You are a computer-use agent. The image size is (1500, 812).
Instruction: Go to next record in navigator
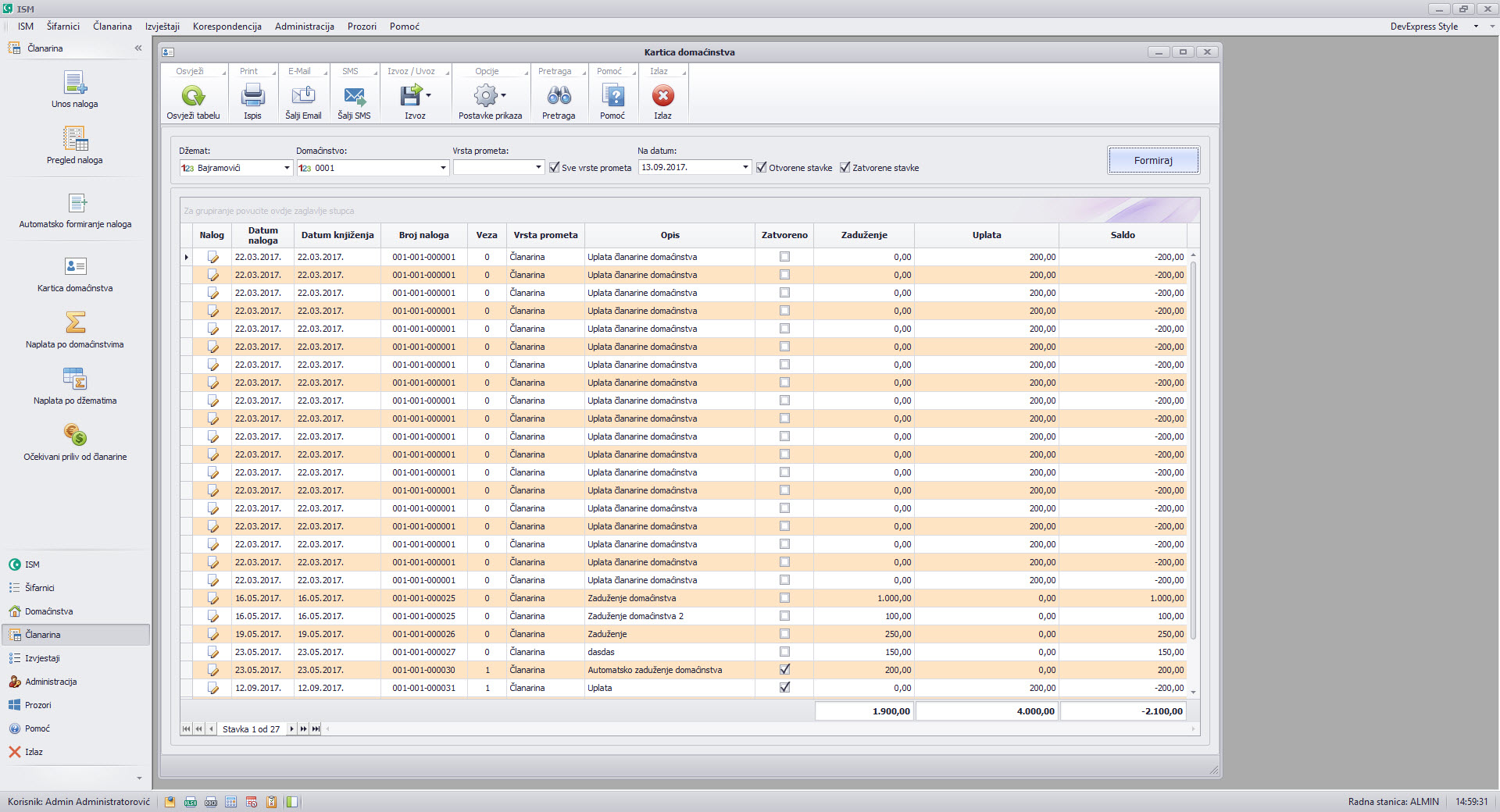tap(291, 729)
